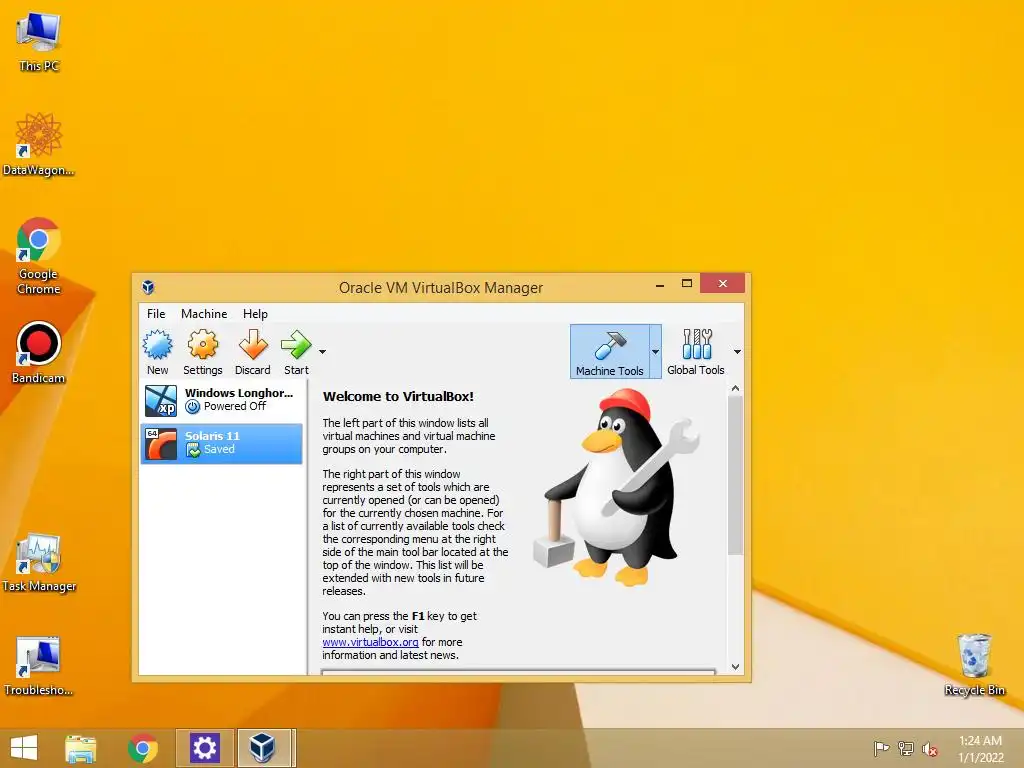This screenshot has height=768, width=1024.
Task: Open the Windows Start button
Action: coord(24,748)
